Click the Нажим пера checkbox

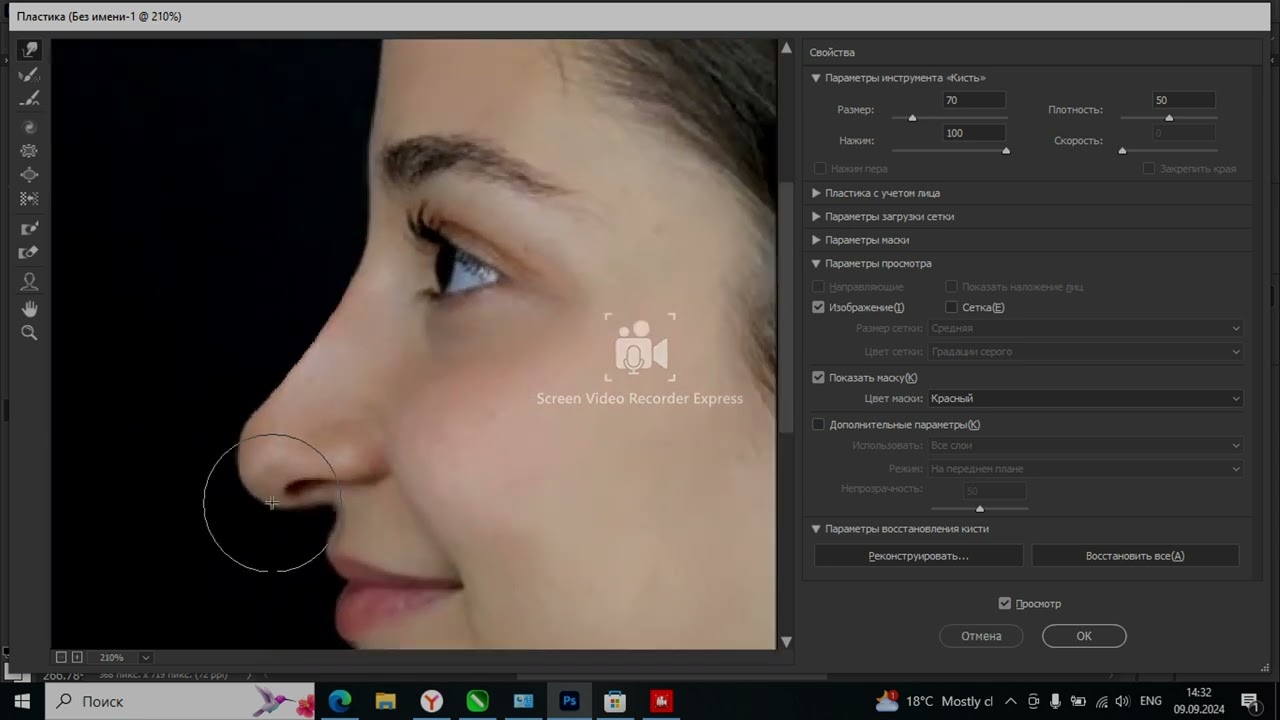coord(820,169)
